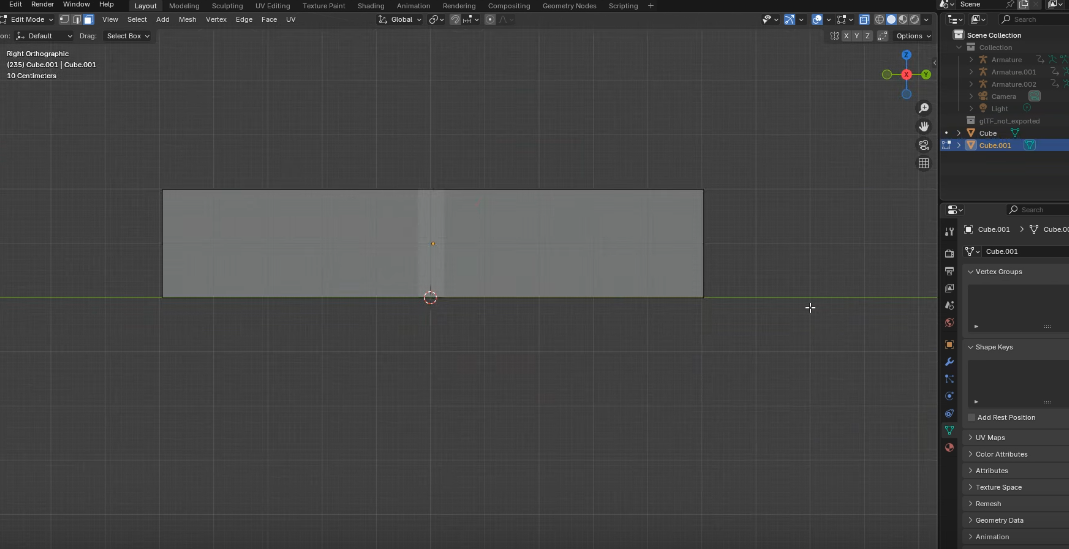Switch orthographic/perspective with grid icon
1069x549 pixels.
[x=924, y=163]
